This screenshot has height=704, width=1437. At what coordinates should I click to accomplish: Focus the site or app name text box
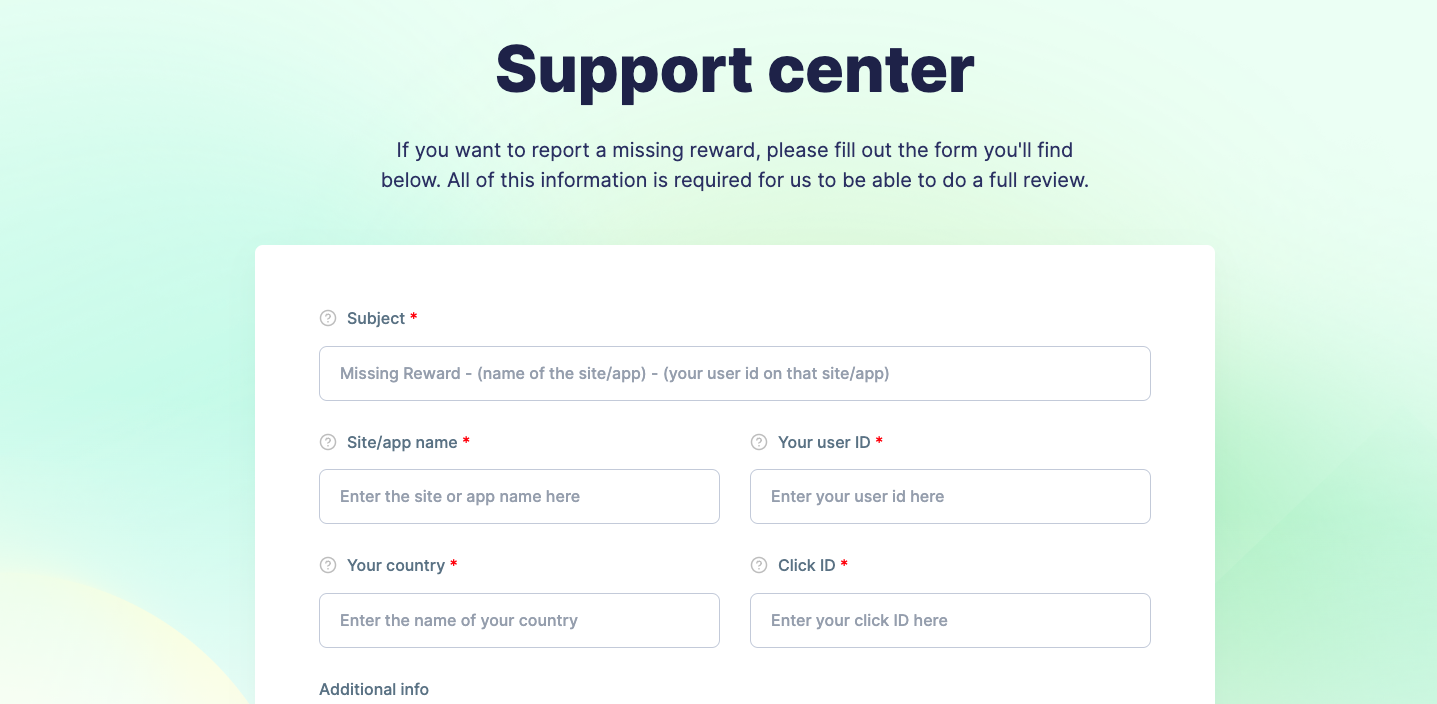[519, 496]
